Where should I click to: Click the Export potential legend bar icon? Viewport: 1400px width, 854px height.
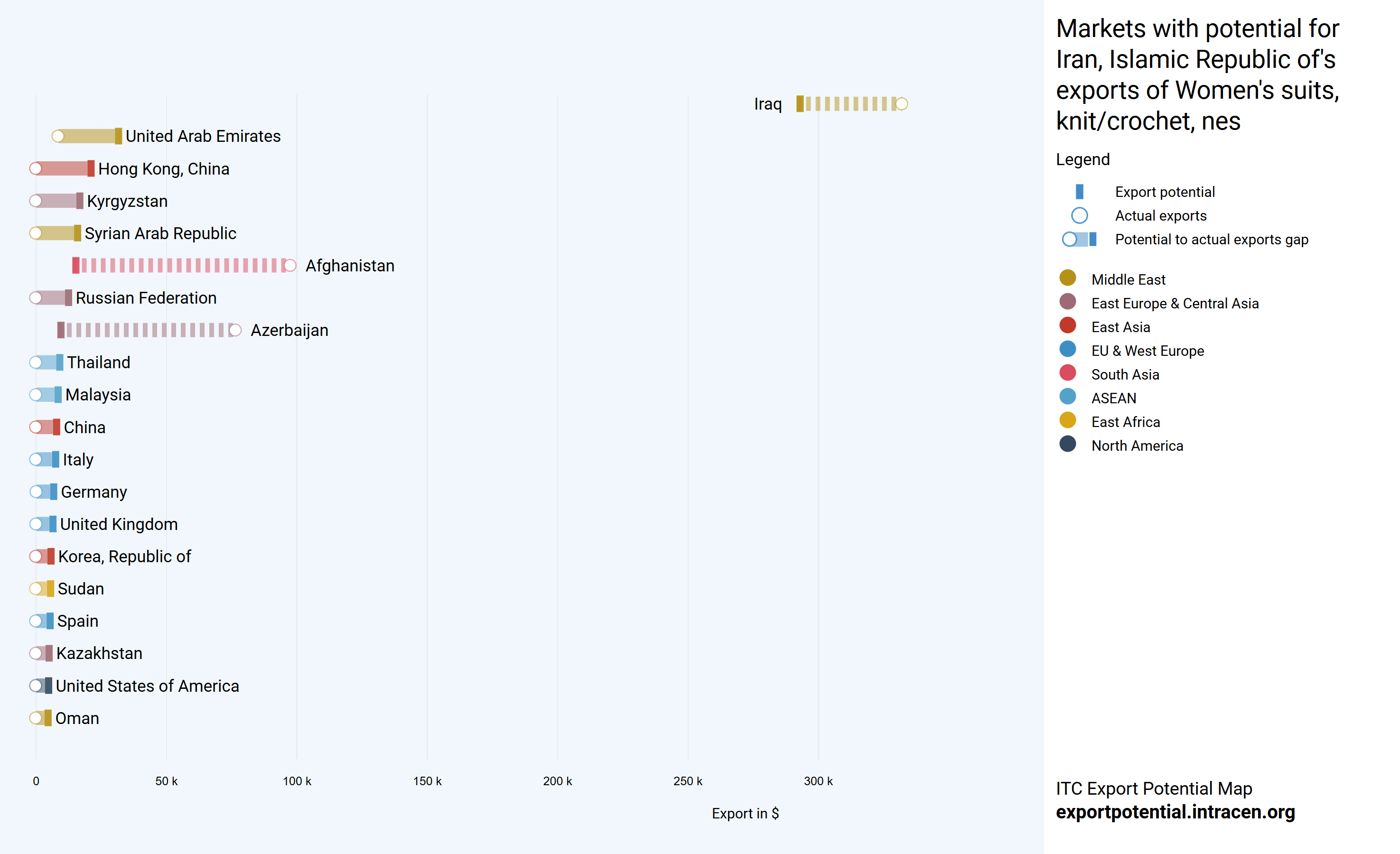1079,192
